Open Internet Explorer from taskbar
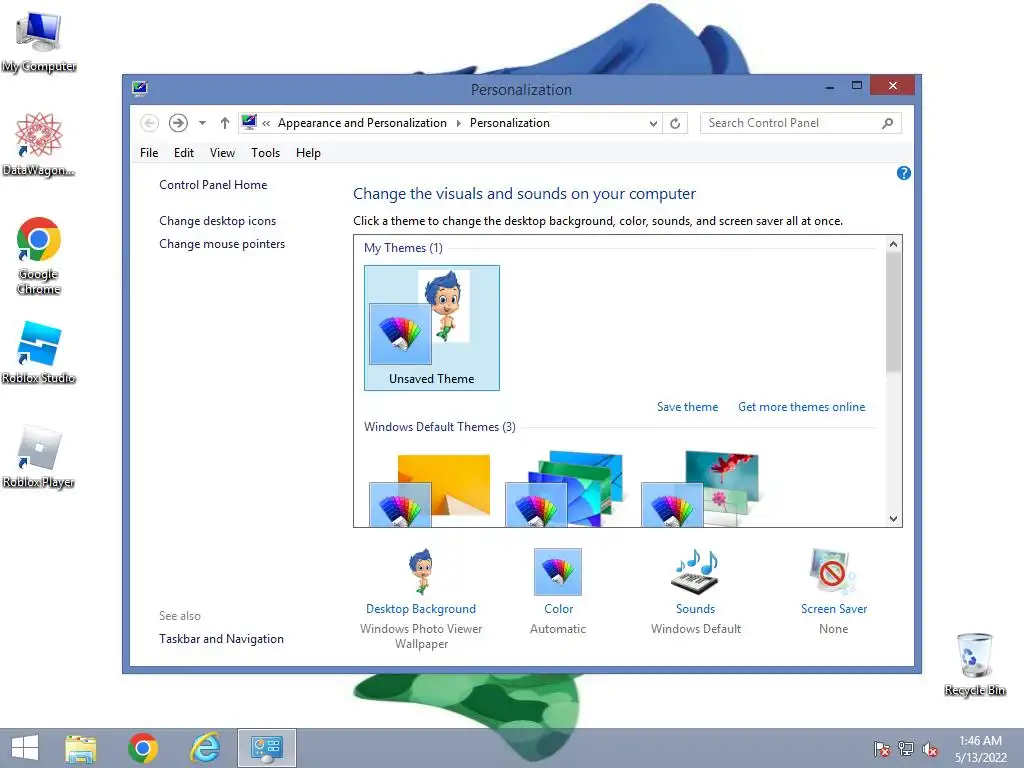Image resolution: width=1024 pixels, height=768 pixels. 204,748
